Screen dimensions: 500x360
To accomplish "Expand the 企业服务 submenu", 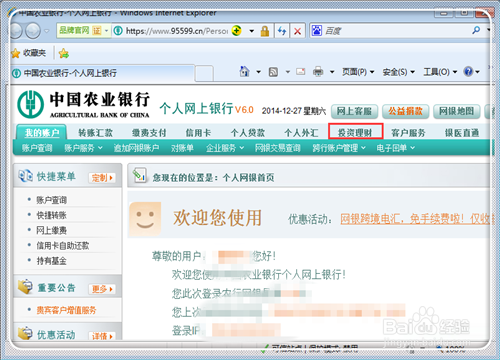I will [225, 148].
